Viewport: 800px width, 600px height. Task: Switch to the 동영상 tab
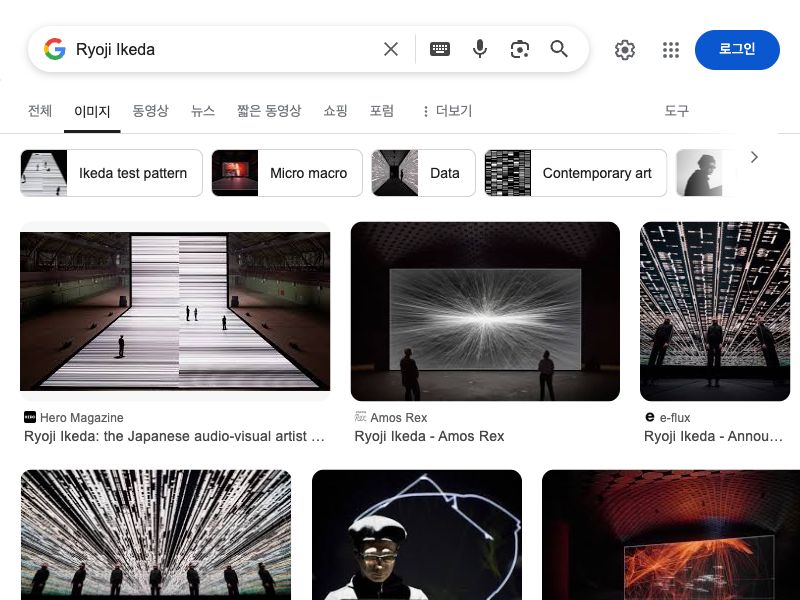tap(150, 111)
